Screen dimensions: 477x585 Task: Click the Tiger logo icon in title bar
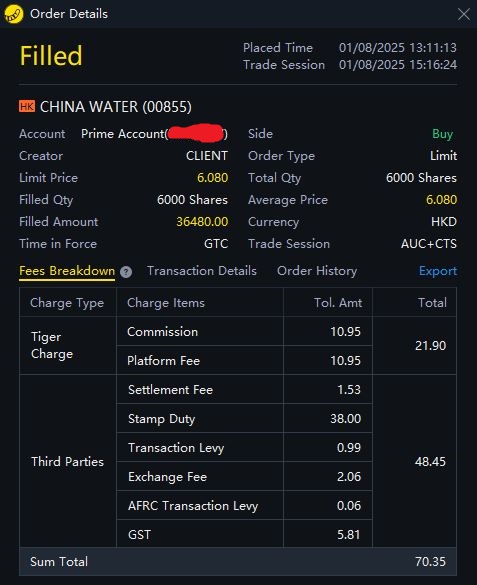(x=14, y=14)
